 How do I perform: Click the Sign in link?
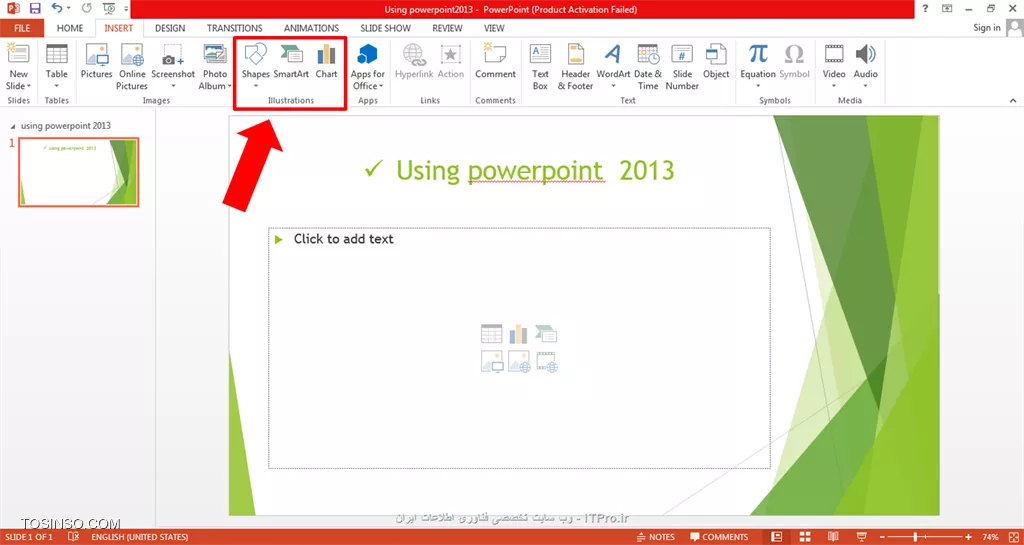[987, 28]
